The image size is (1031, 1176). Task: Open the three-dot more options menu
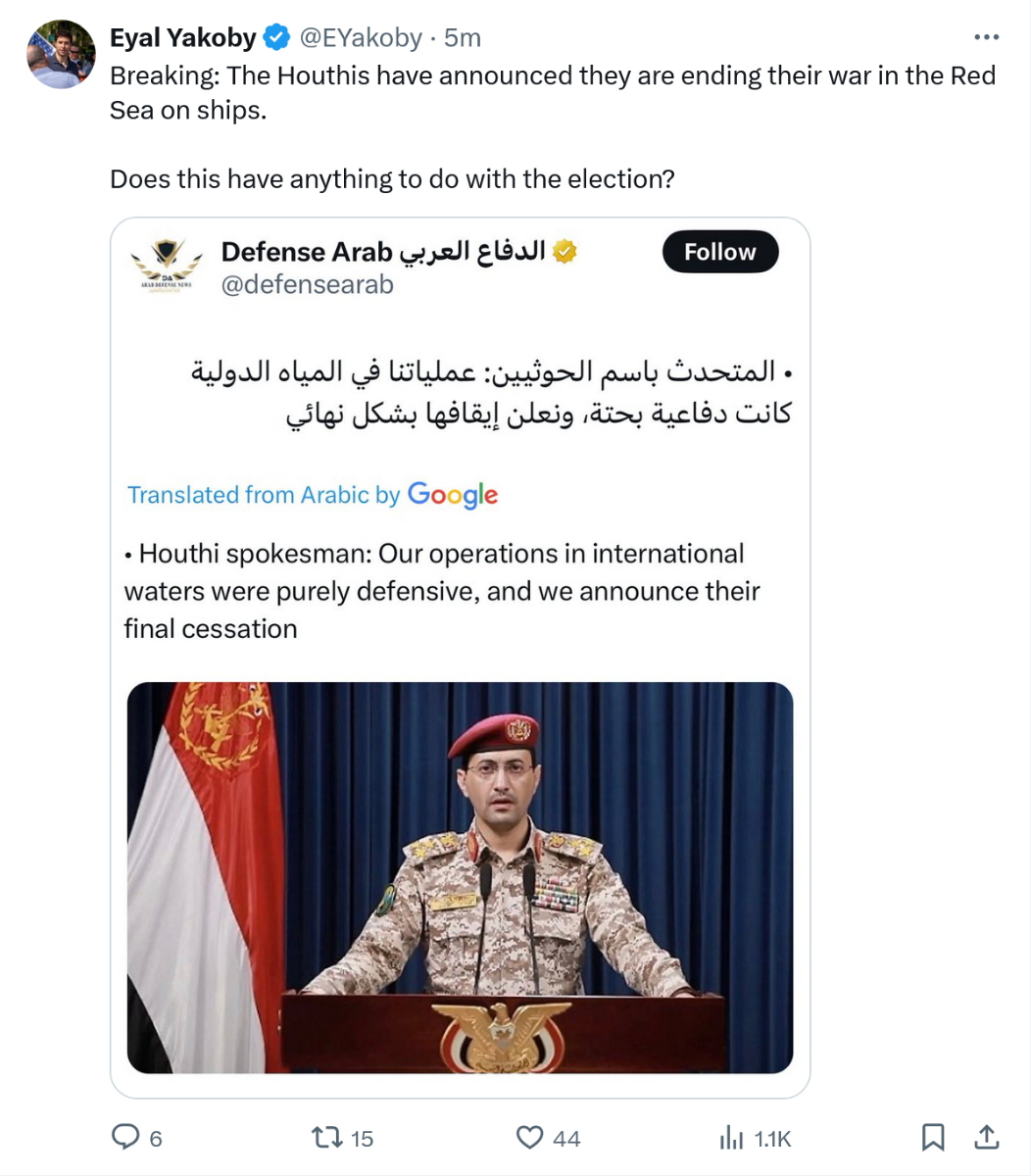point(986,38)
